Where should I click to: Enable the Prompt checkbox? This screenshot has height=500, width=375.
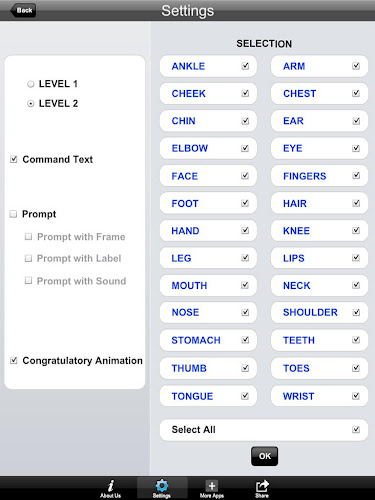(x=13, y=214)
